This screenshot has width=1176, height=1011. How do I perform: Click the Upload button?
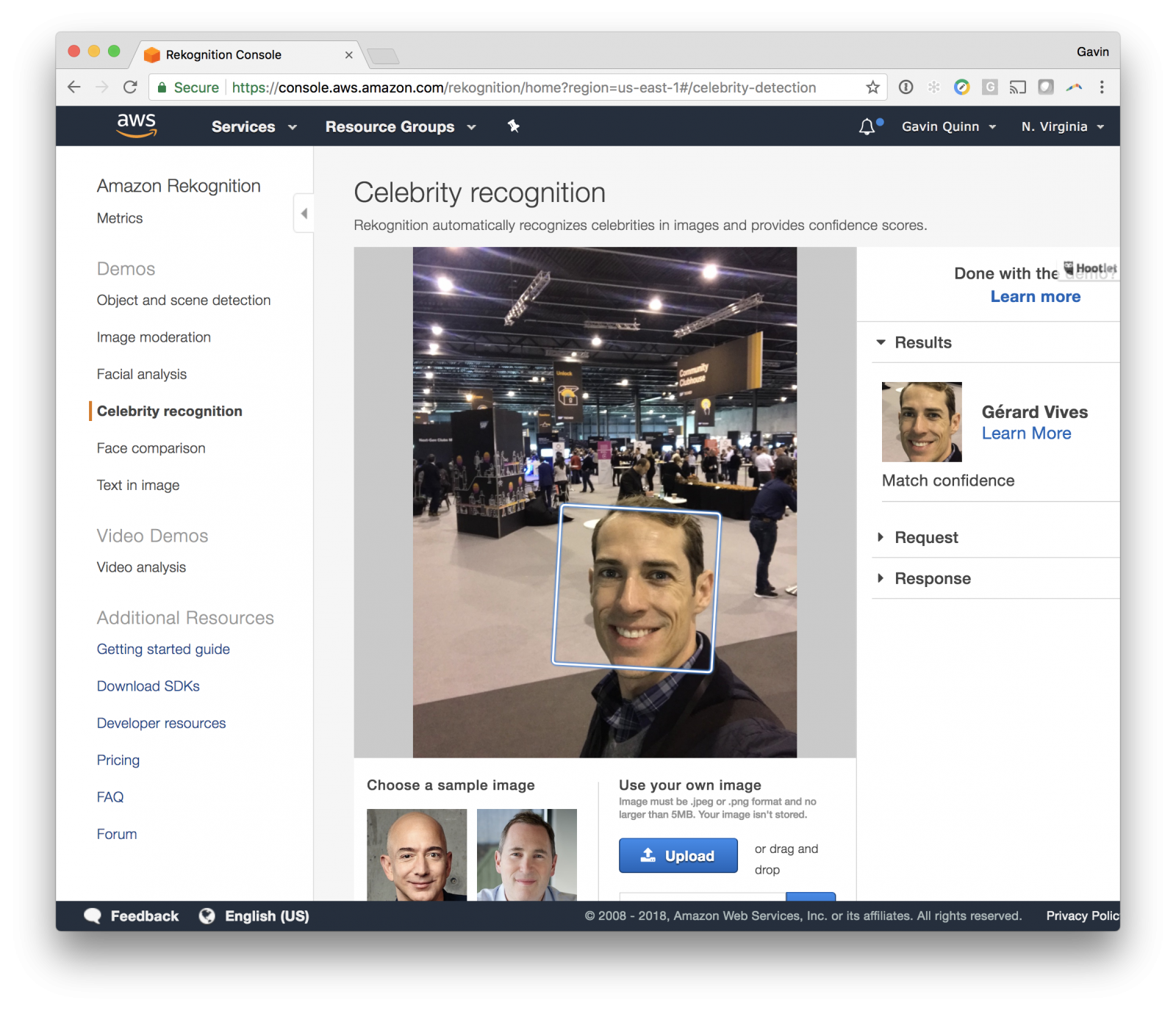[678, 855]
